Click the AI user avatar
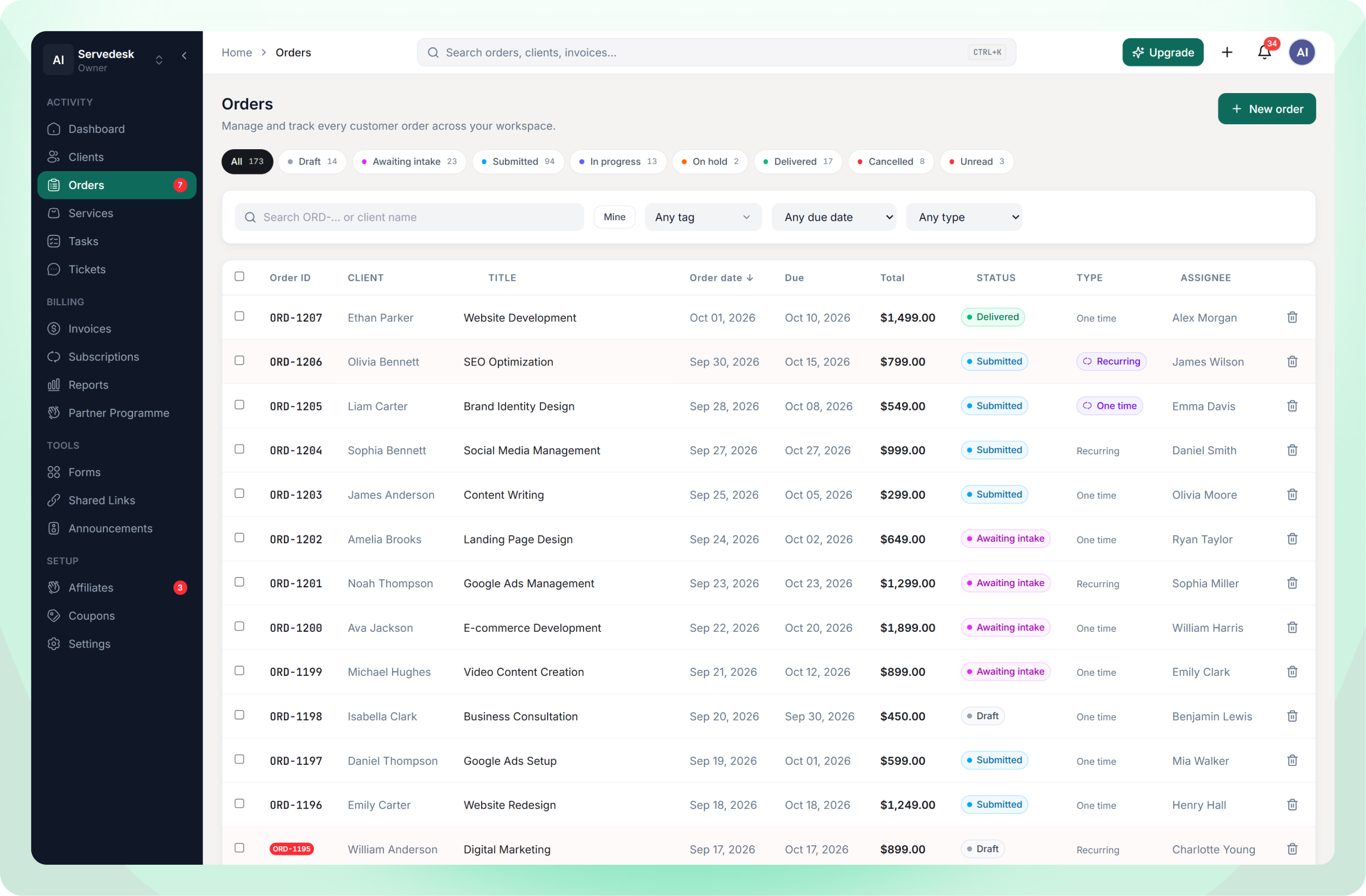 click(1302, 53)
